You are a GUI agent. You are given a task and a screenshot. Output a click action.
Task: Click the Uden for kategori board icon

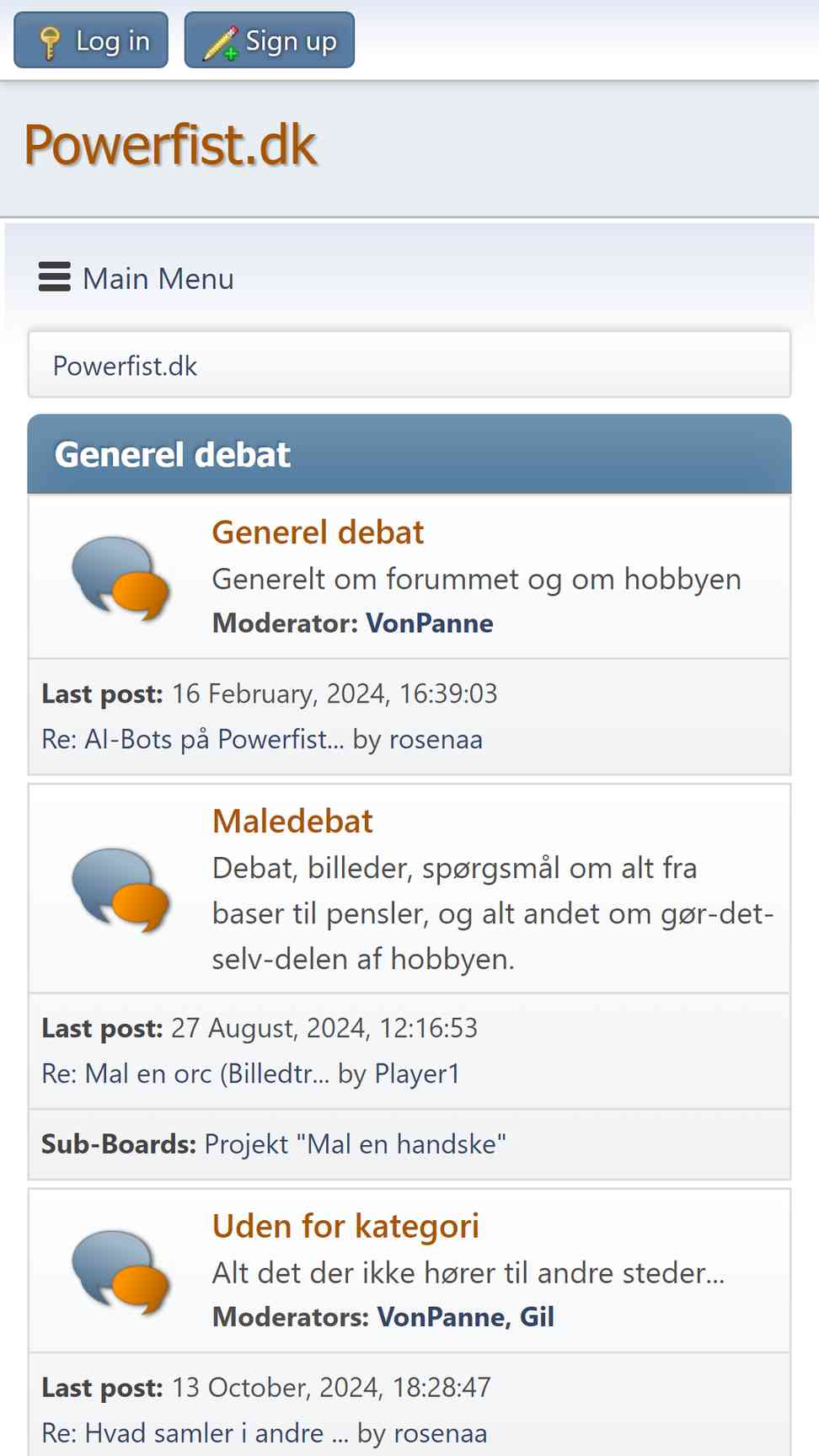[120, 1272]
